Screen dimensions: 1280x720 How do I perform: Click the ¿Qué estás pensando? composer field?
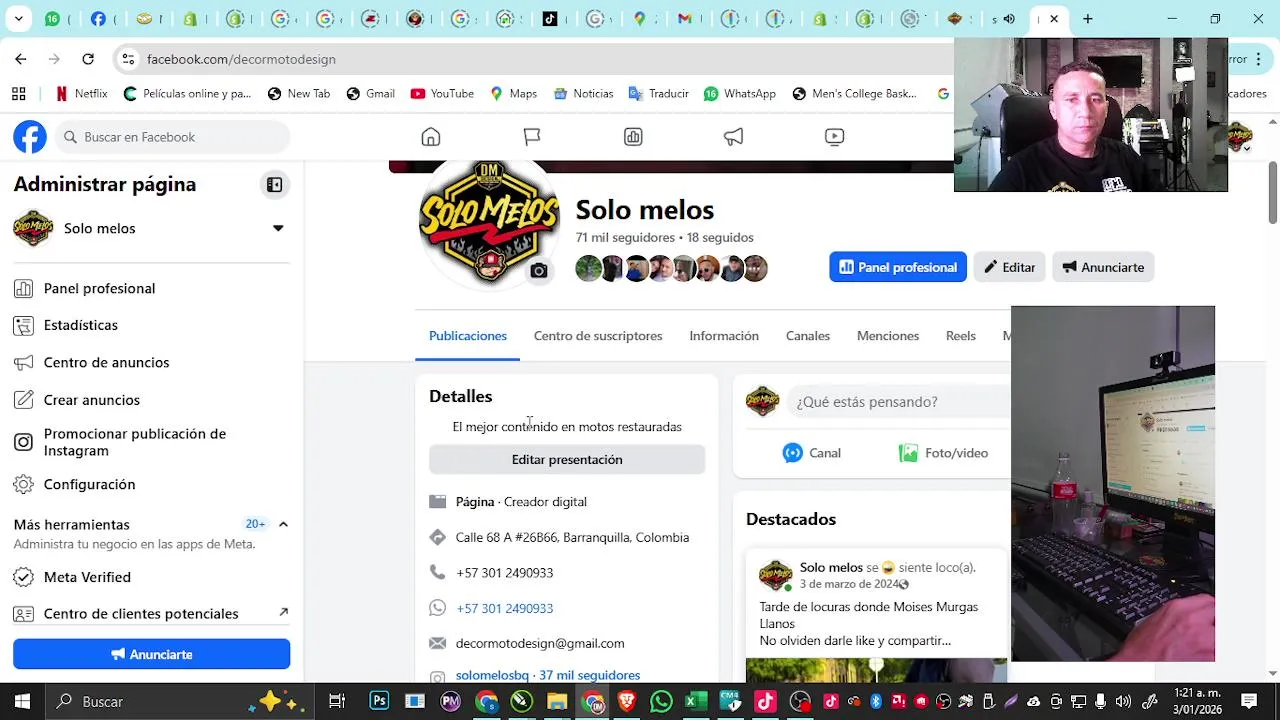pos(898,402)
